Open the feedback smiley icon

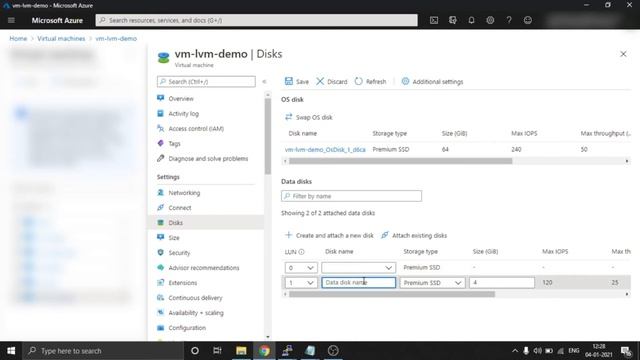point(528,20)
